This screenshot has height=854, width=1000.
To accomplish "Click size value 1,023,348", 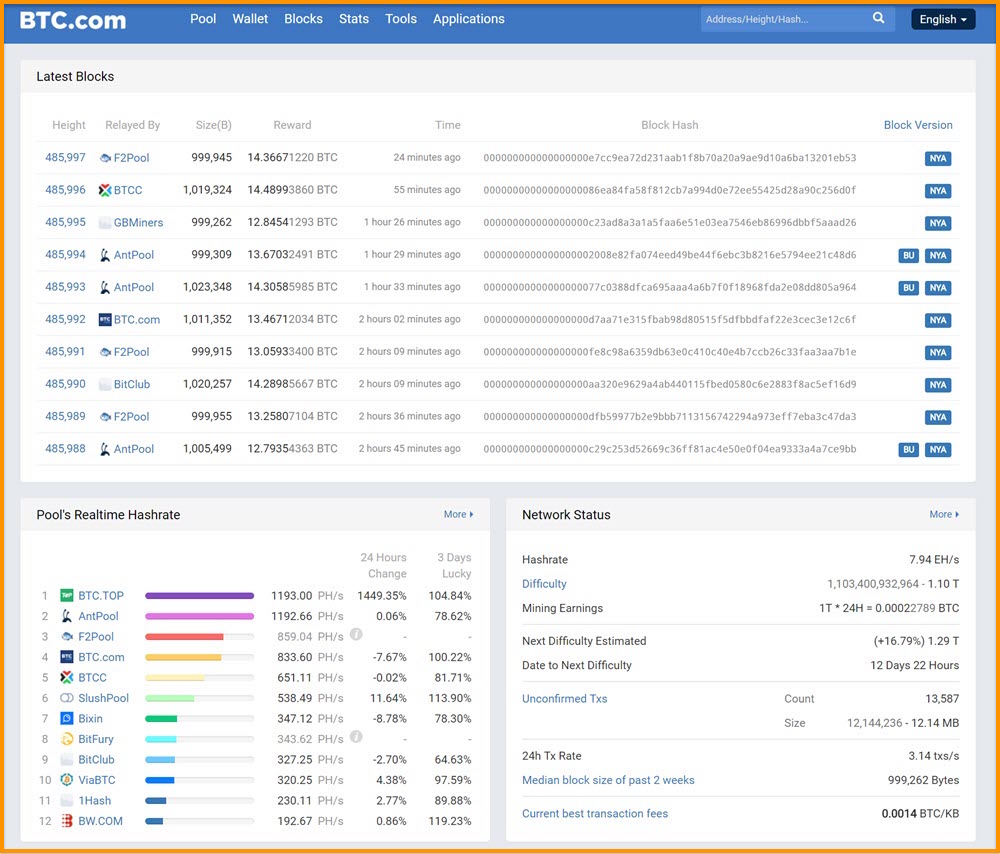I will pyautogui.click(x=207, y=287).
